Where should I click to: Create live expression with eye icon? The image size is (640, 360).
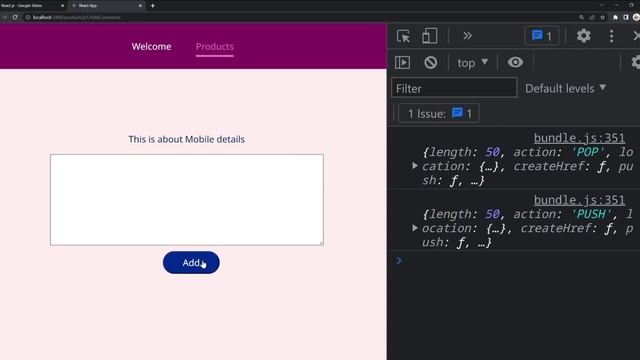pyautogui.click(x=515, y=62)
